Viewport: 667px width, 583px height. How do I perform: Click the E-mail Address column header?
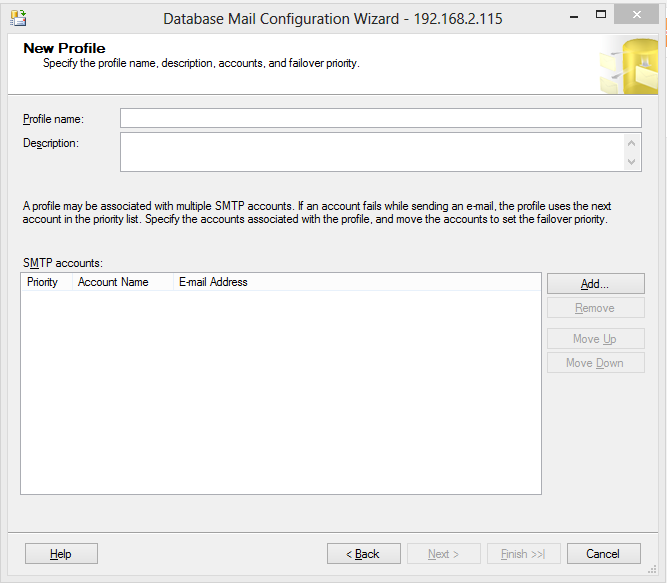point(357,282)
